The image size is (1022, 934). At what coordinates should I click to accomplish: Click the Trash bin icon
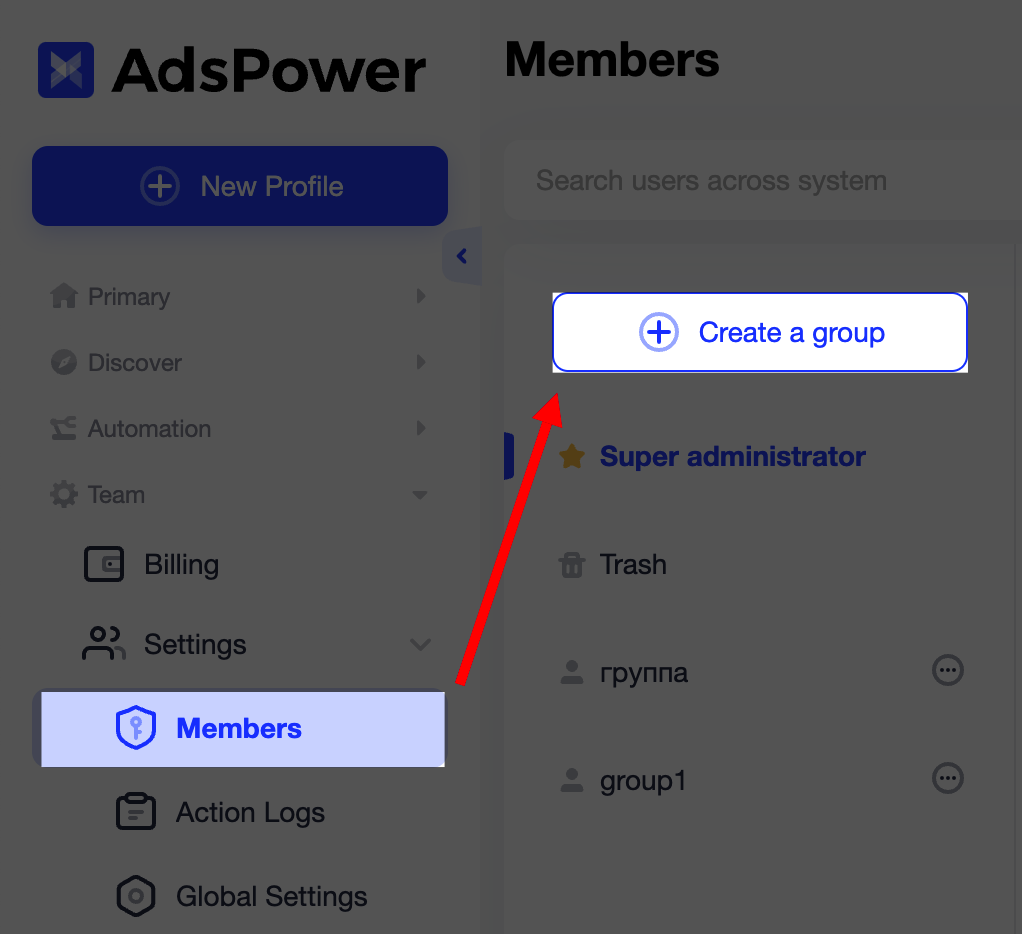pos(572,564)
